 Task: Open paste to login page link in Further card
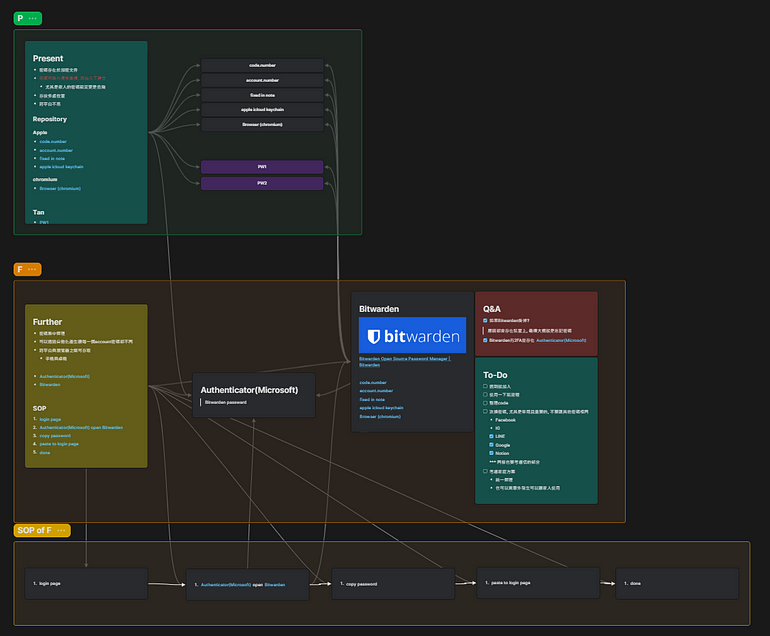click(59, 444)
